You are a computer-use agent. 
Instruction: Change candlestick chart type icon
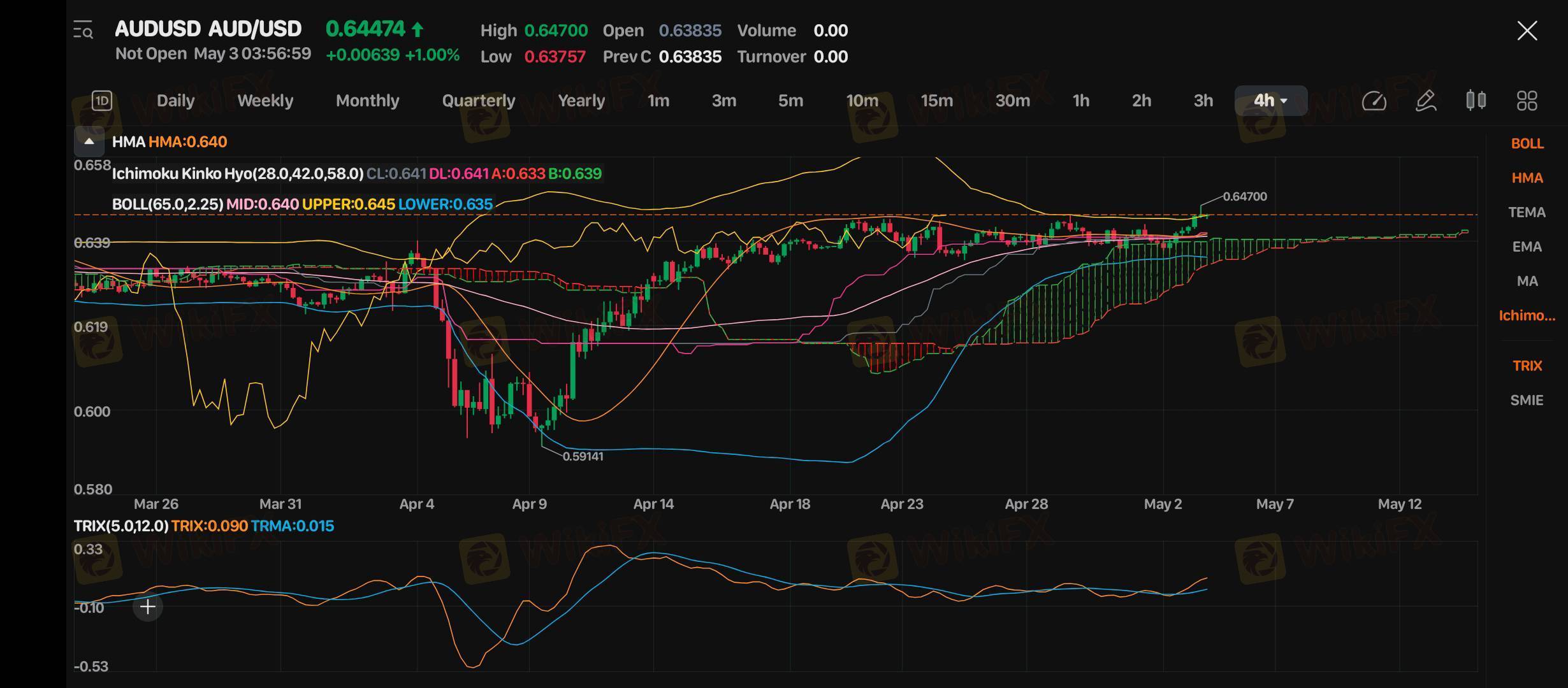click(x=1476, y=101)
